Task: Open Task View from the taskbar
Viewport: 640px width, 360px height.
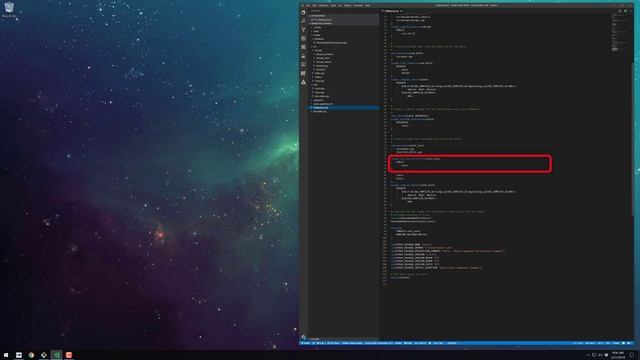Action: click(x=19, y=355)
